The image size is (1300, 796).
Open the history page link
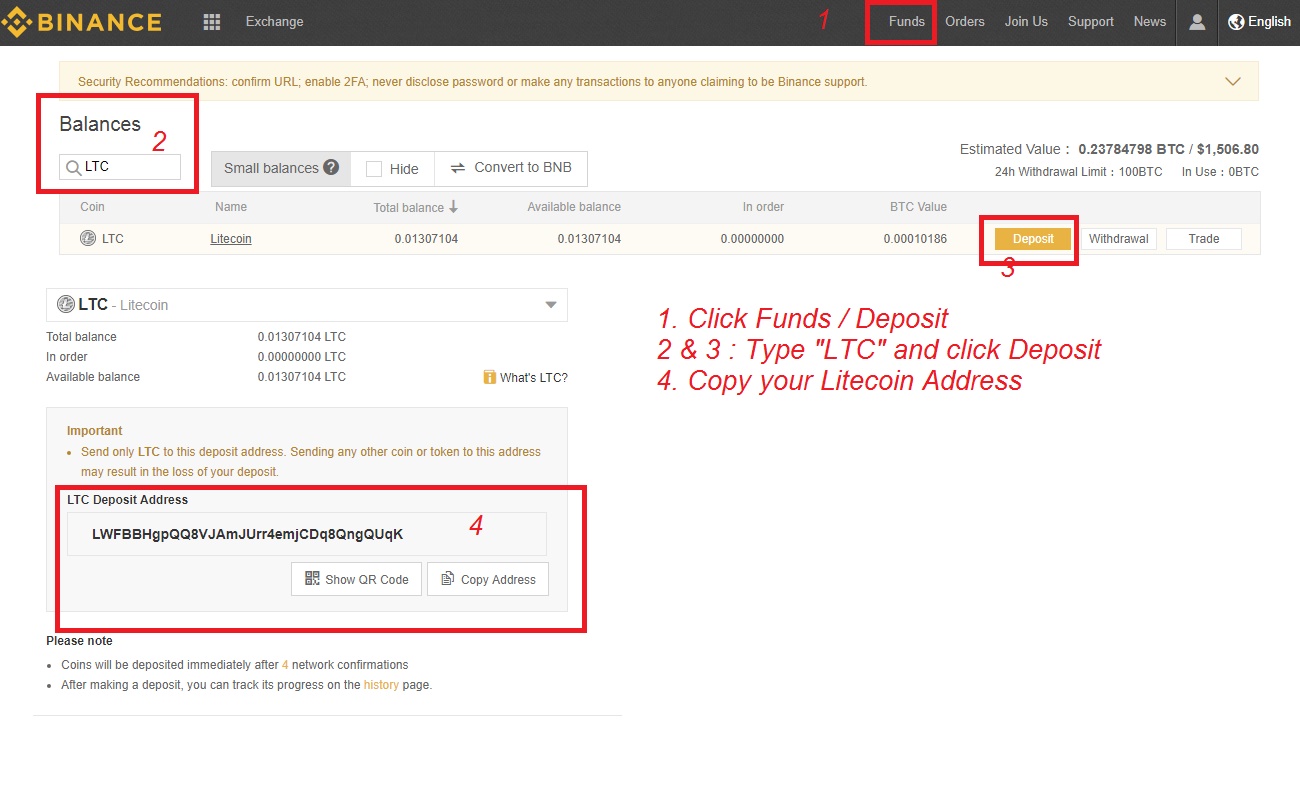click(x=381, y=685)
